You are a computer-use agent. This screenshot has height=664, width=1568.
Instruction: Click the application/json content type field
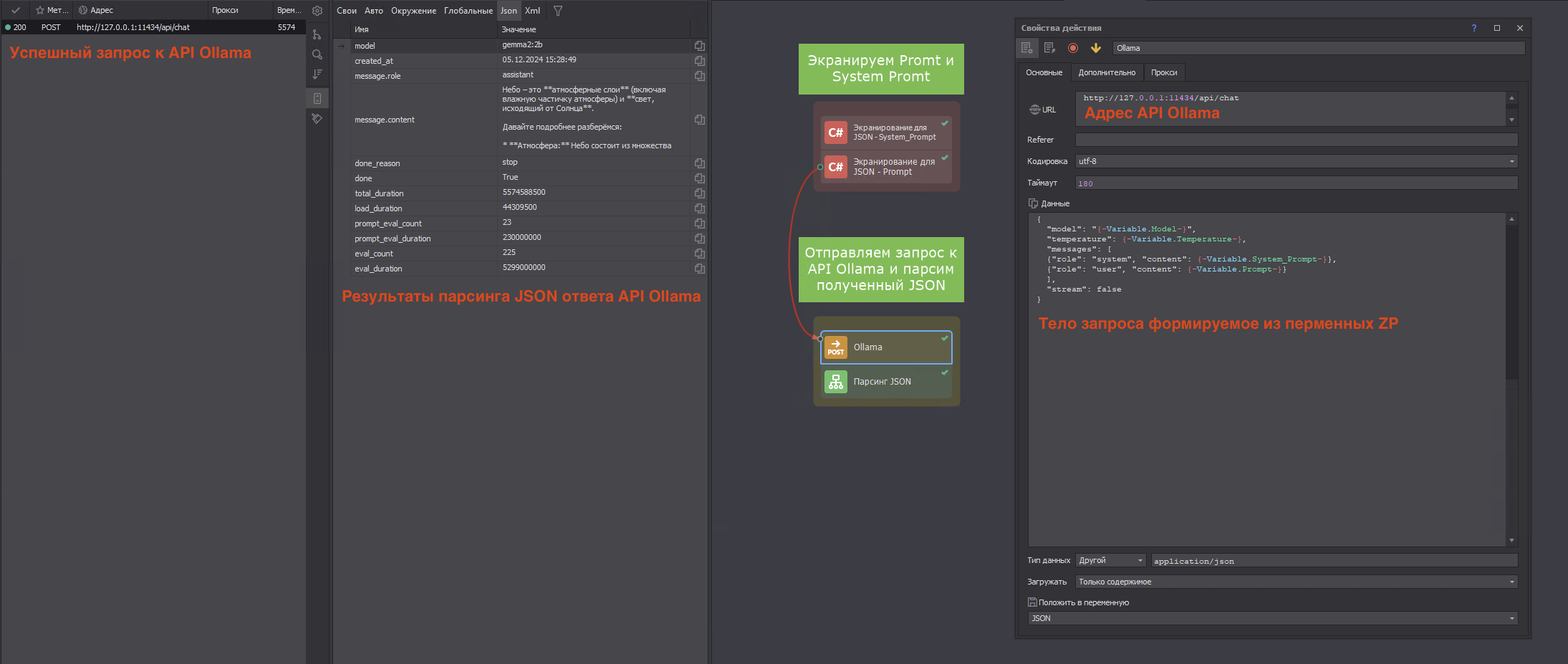1334,561
